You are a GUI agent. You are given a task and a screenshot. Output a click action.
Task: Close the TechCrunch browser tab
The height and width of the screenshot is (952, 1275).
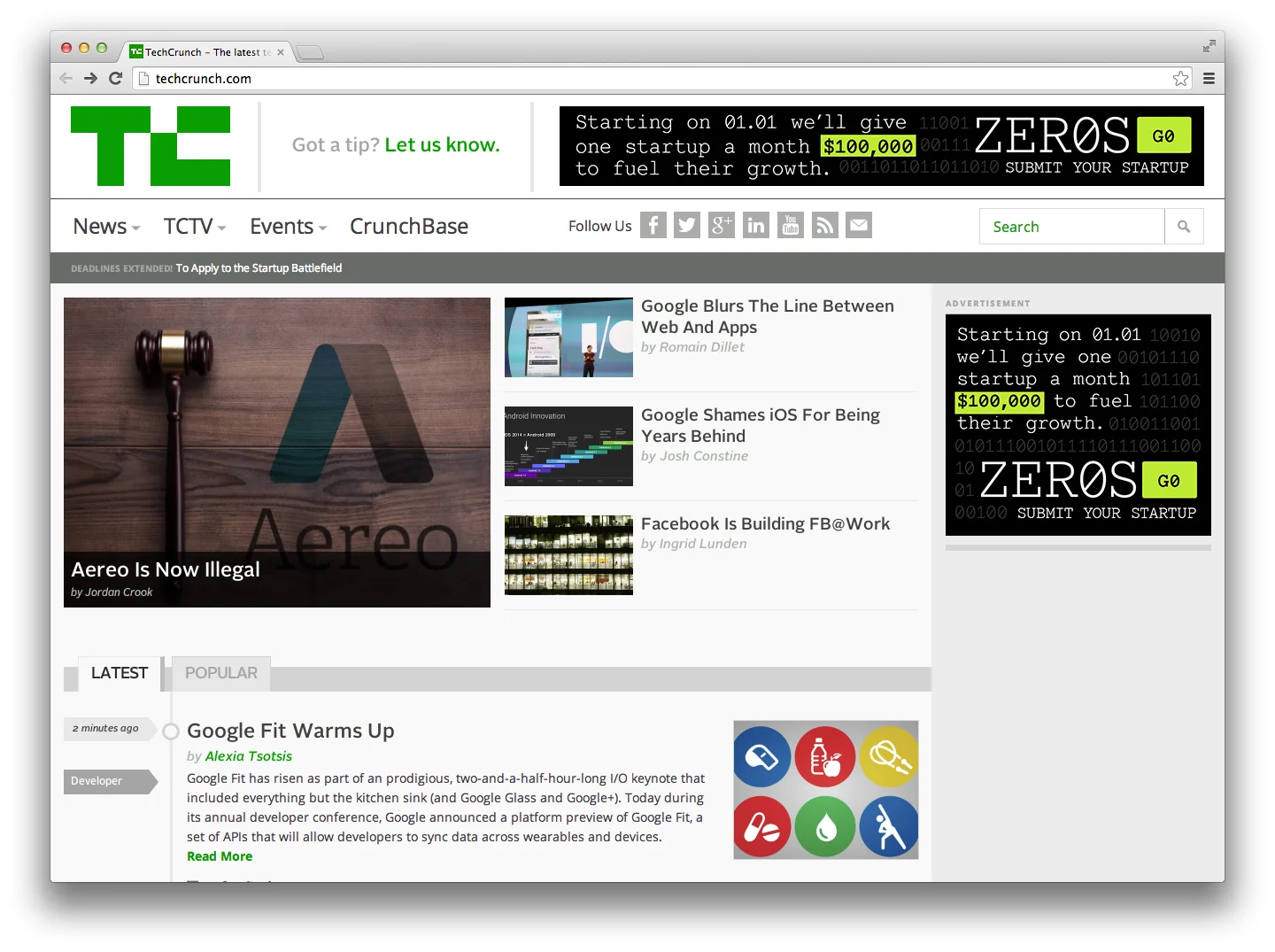(281, 52)
